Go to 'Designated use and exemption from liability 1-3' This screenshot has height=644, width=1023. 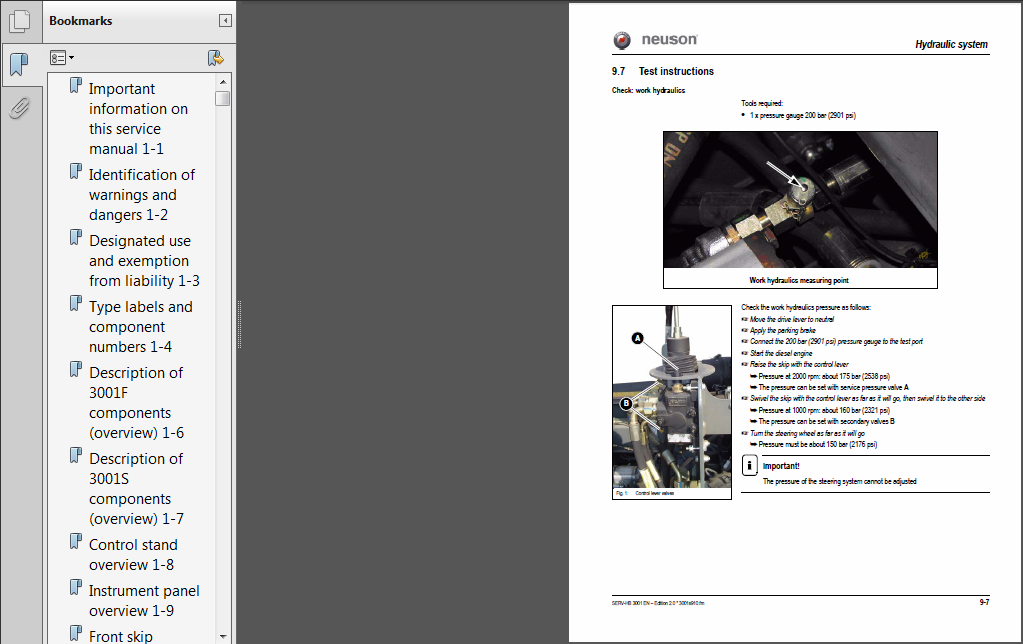pyautogui.click(x=144, y=260)
